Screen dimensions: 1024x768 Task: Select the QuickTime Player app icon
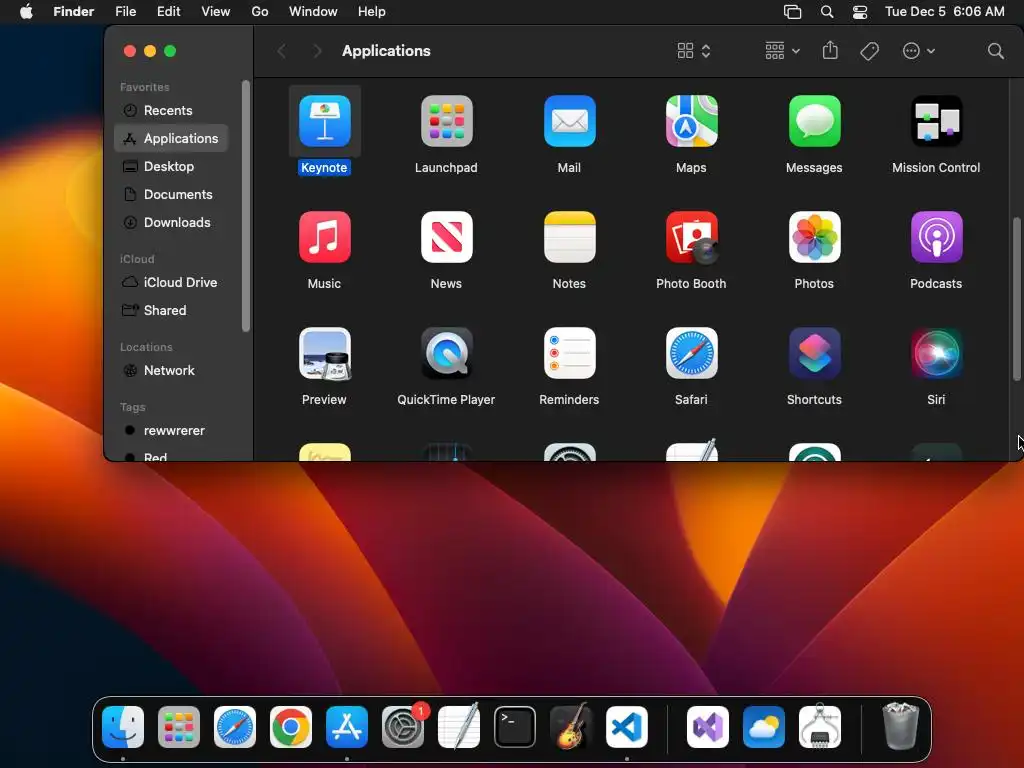[x=447, y=353]
